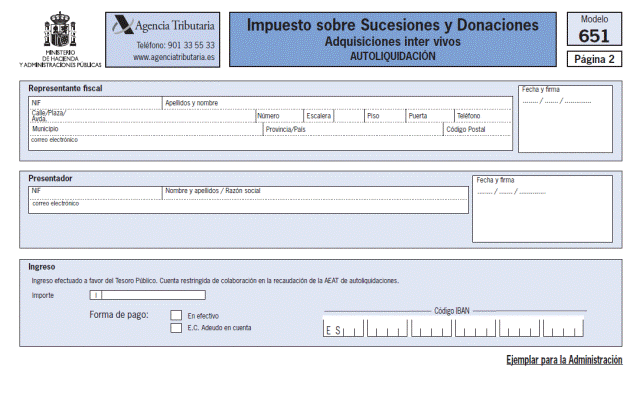Click the Municipio field
Screen dimensions: 642x394
(146, 129)
